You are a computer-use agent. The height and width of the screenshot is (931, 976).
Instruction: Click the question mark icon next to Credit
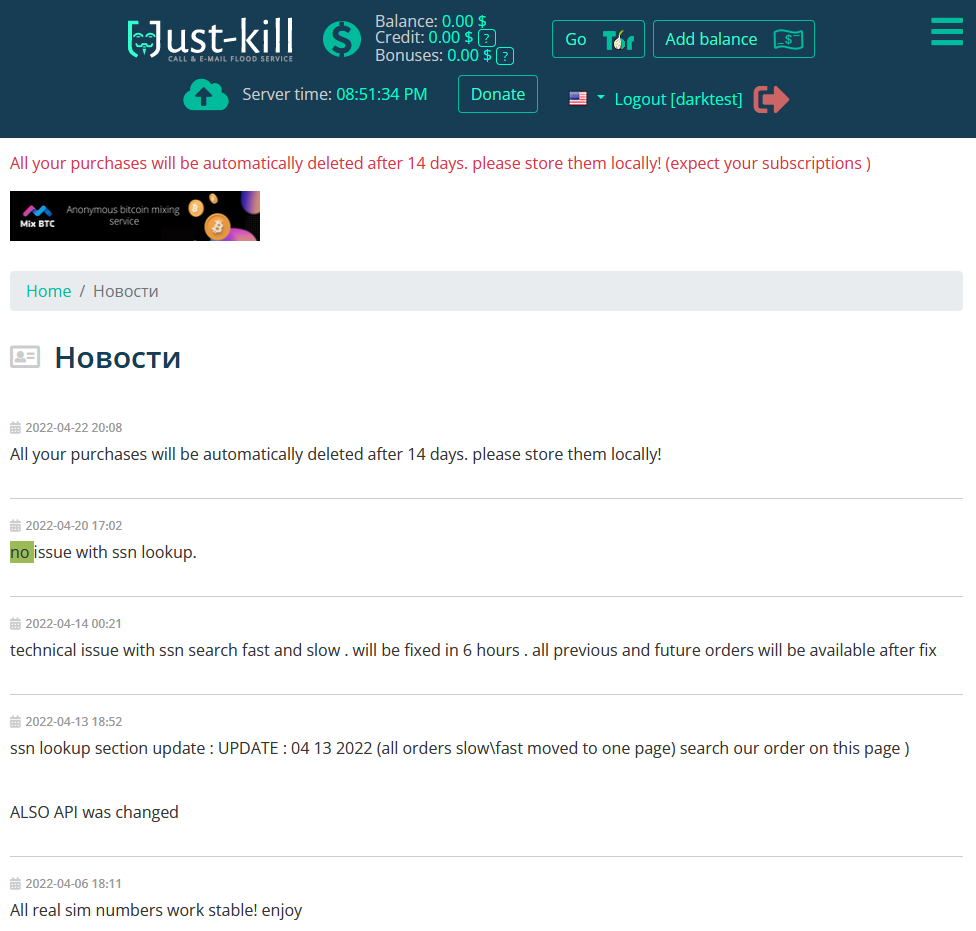pyautogui.click(x=485, y=39)
